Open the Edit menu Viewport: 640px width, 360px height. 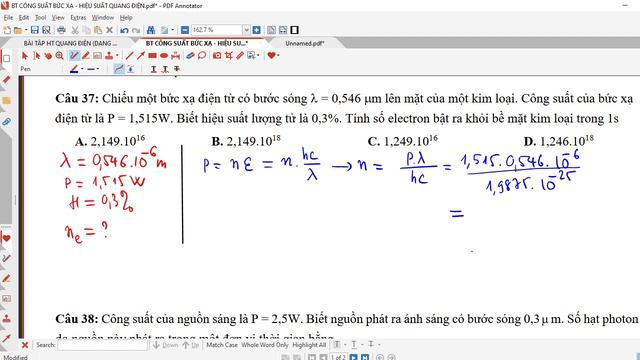(x=24, y=18)
